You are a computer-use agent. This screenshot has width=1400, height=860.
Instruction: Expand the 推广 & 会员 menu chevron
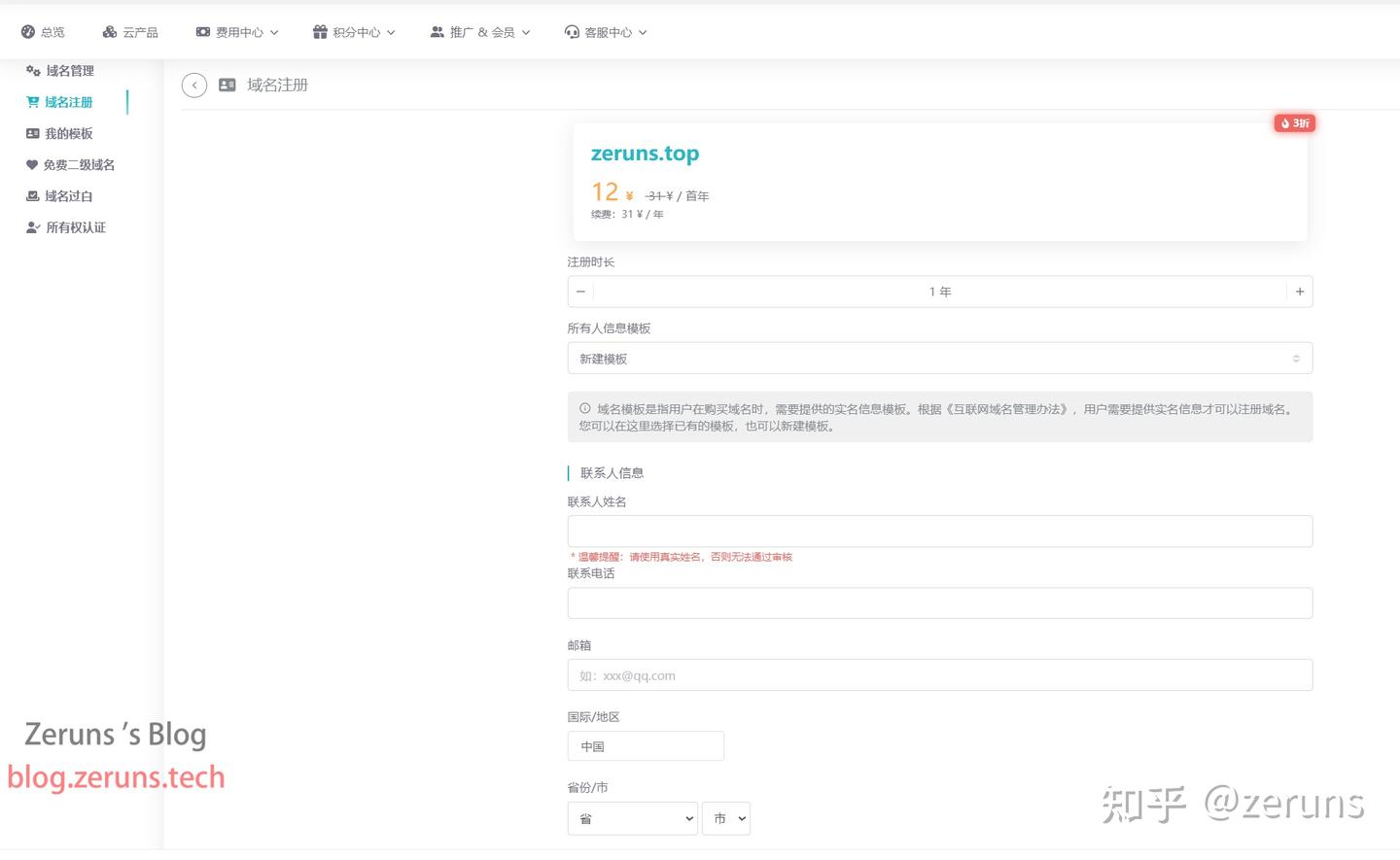(x=526, y=32)
